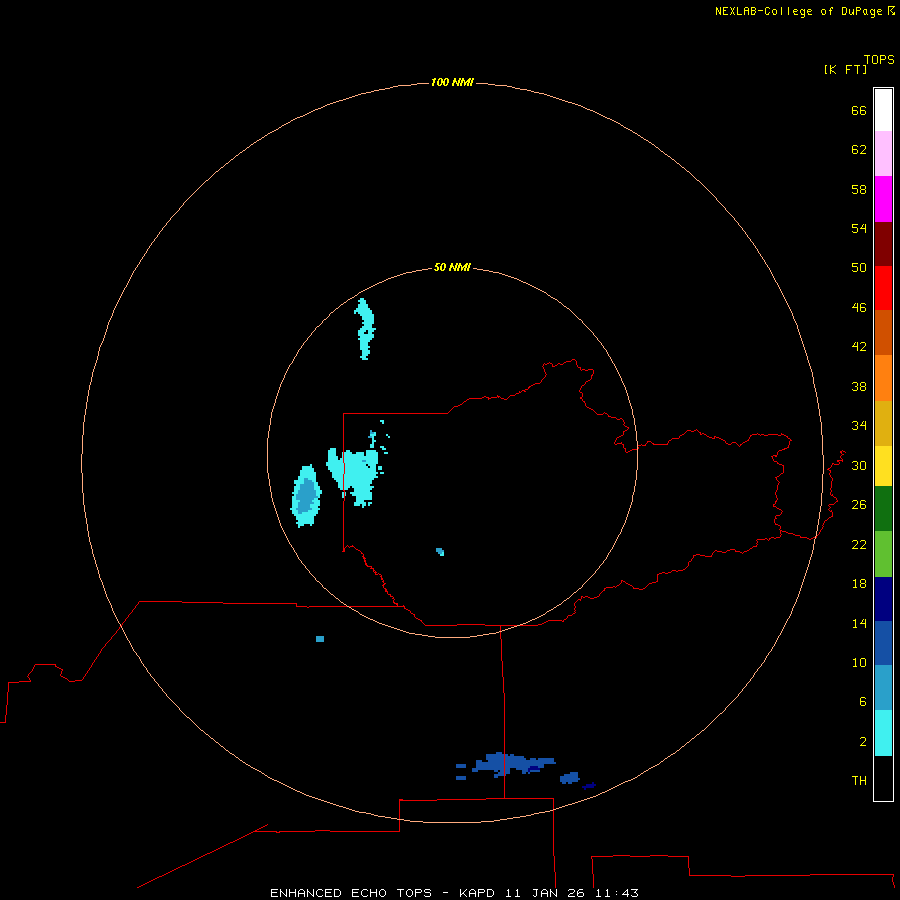Click the TH legend label
900x900 pixels.
pyautogui.click(x=859, y=781)
